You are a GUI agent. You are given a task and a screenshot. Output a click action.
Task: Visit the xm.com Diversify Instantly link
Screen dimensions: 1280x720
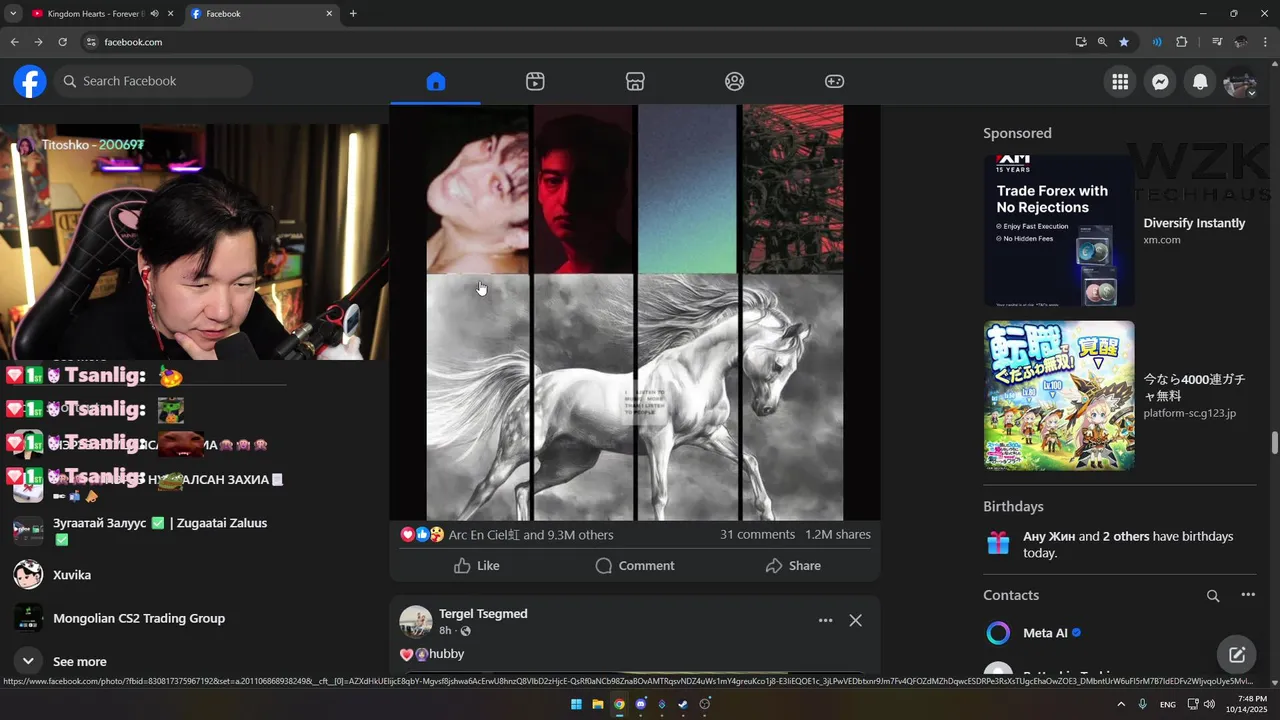click(x=1194, y=231)
